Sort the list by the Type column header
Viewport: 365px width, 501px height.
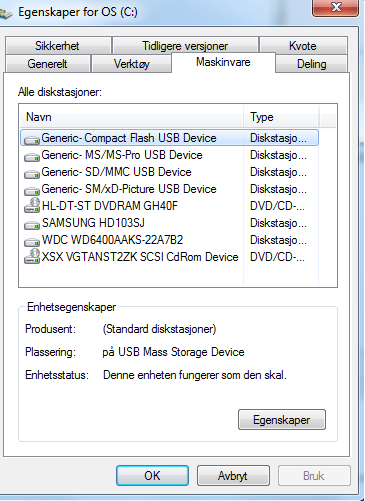coord(281,117)
